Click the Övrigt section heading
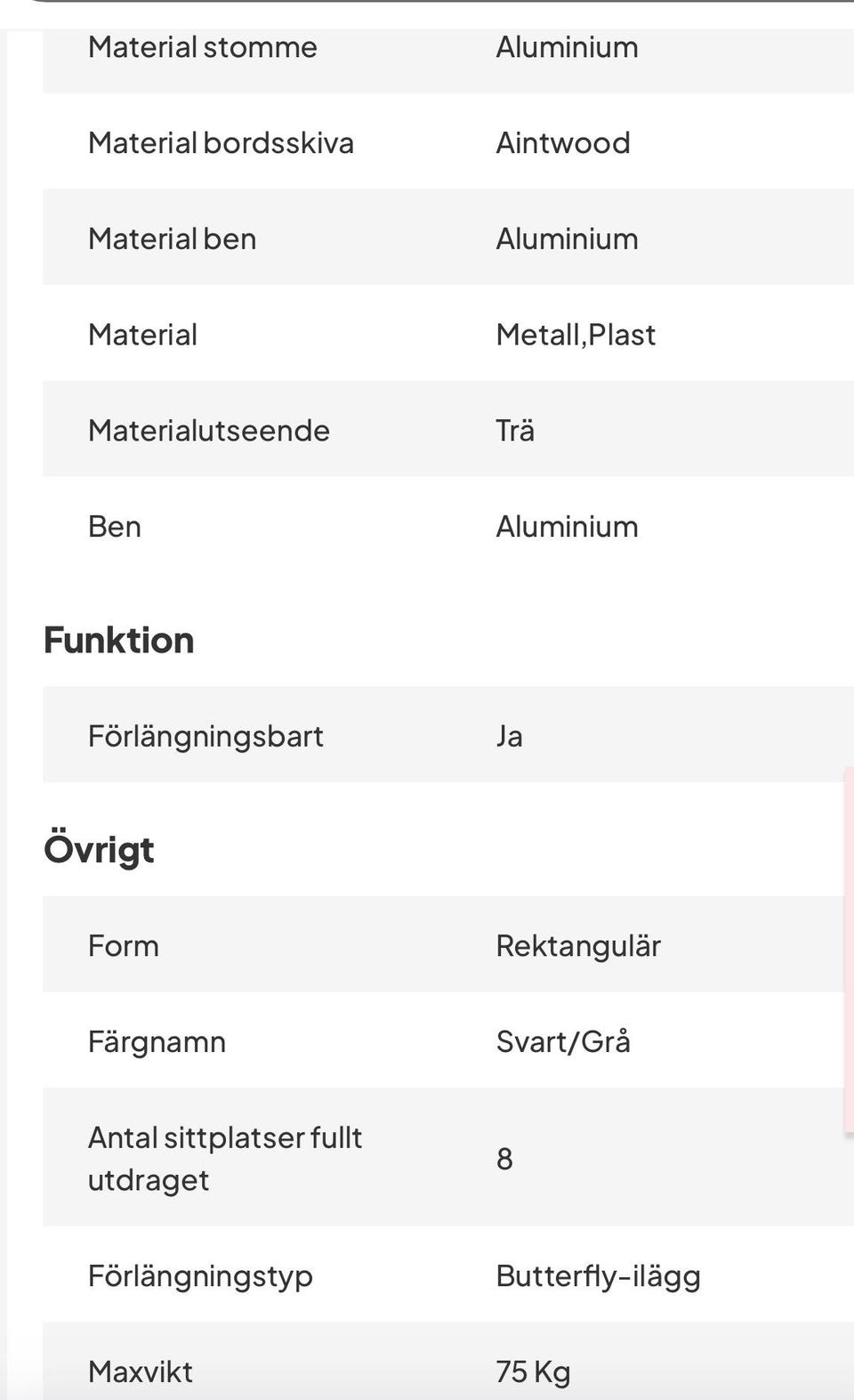 (x=99, y=850)
